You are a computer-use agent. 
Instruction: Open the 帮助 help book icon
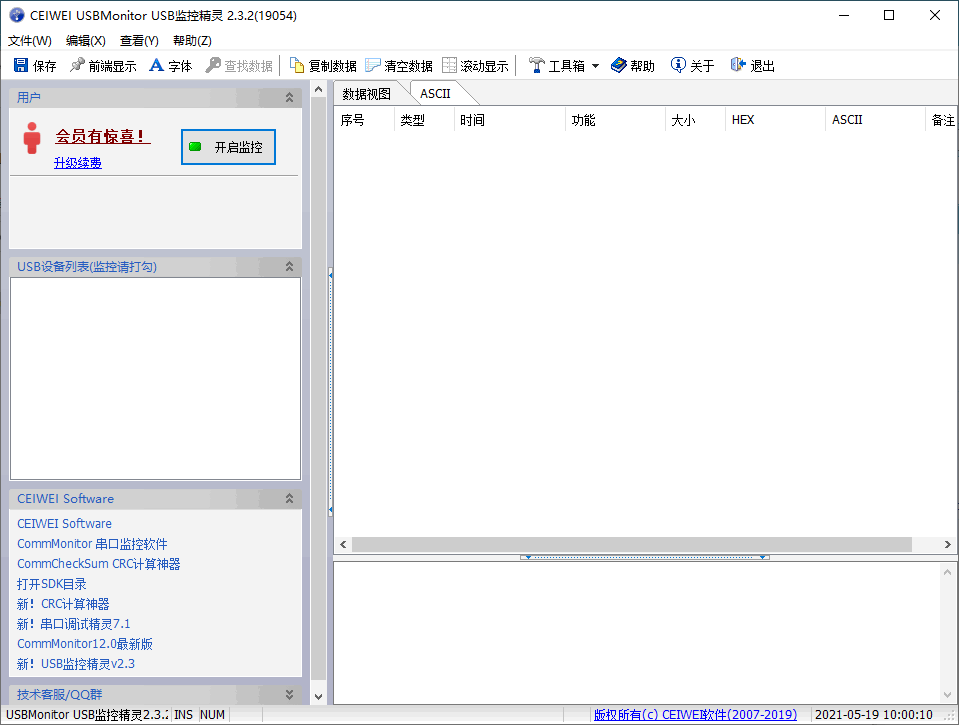619,65
